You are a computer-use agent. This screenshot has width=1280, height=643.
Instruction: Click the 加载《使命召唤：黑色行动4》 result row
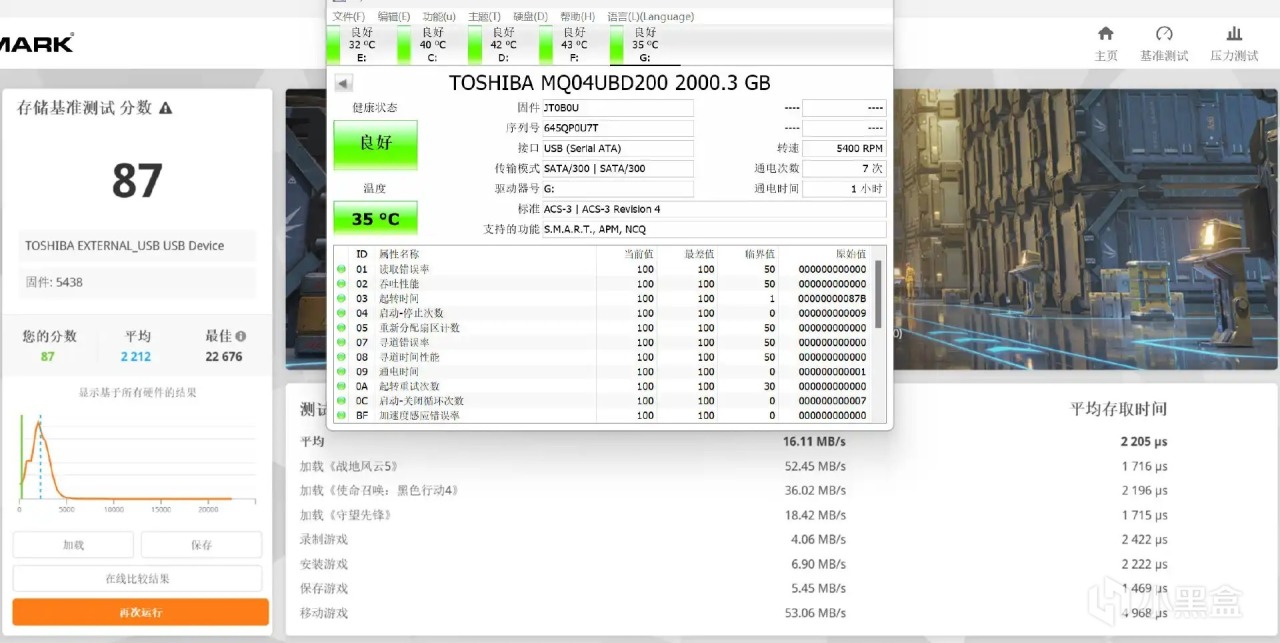734,490
